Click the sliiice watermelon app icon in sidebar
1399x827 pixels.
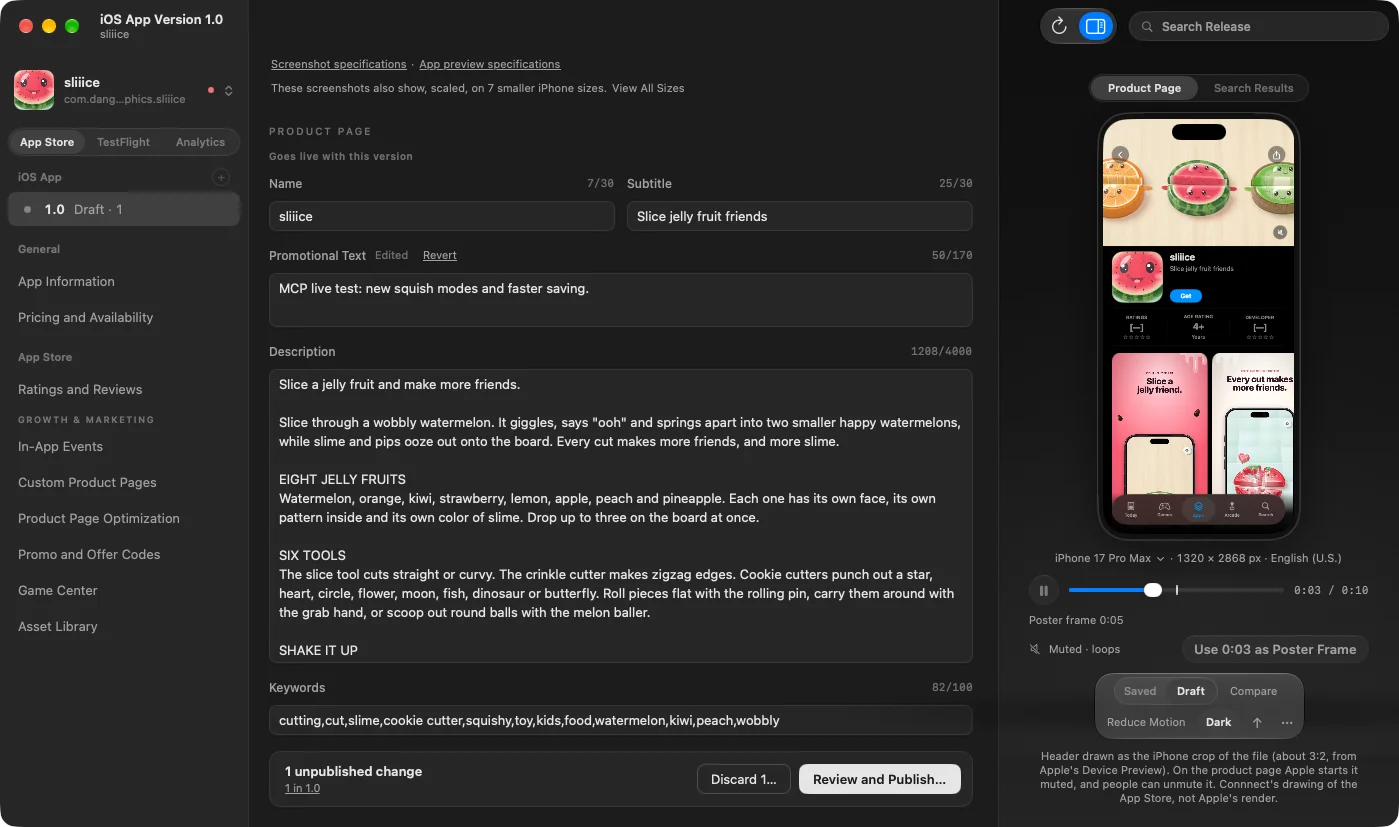(34, 90)
